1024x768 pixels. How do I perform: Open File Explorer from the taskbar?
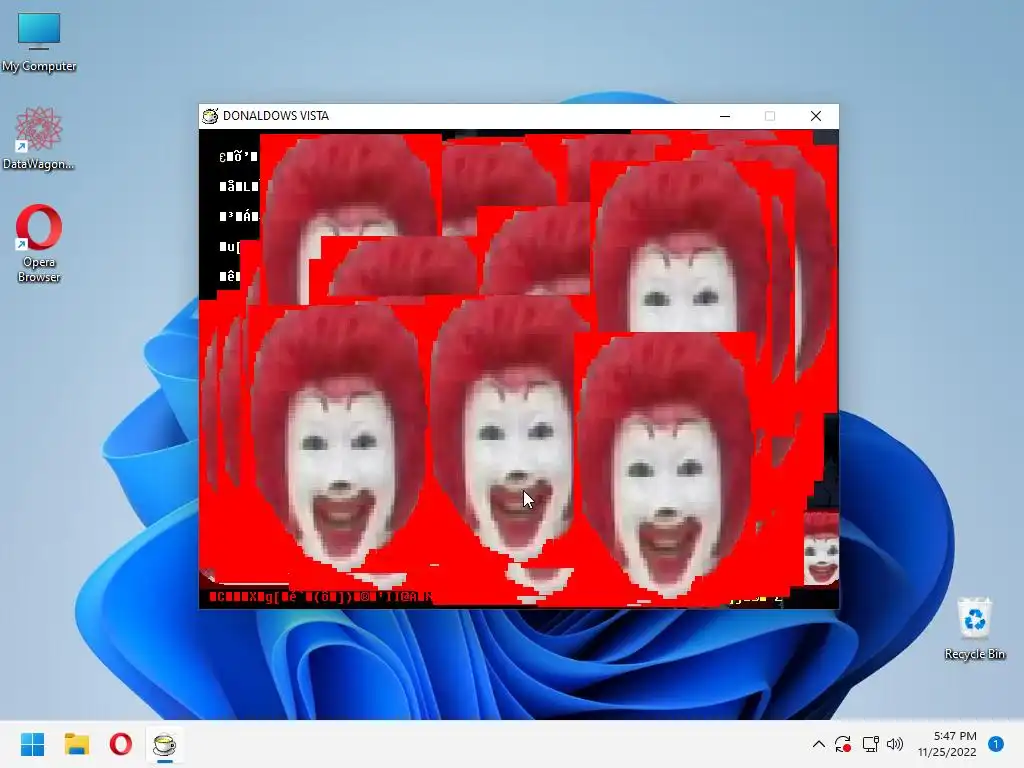point(76,744)
